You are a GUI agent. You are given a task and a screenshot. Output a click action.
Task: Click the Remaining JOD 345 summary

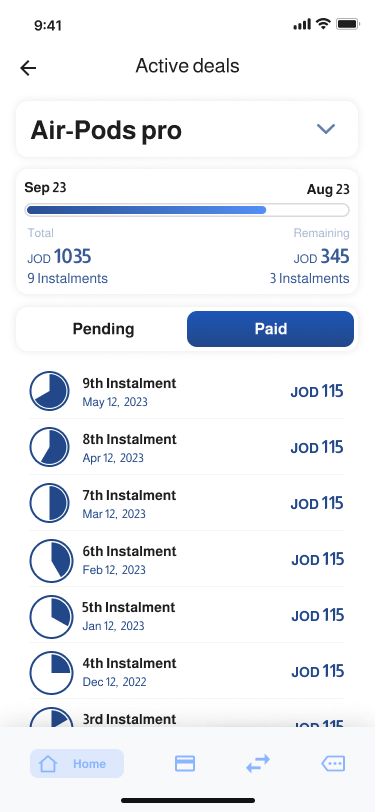coord(310,256)
